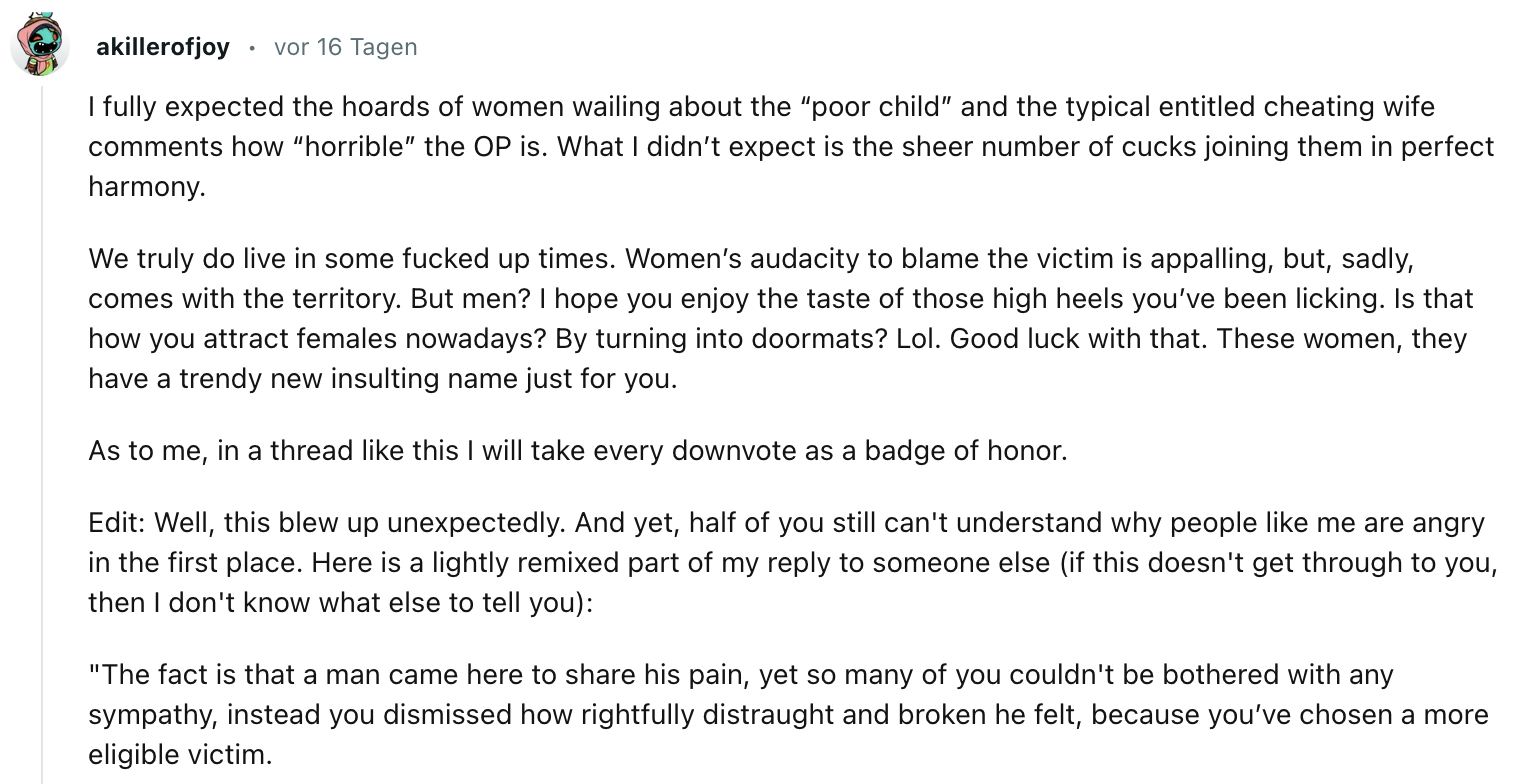
Task: Click the paragraph starting "Edit: Well, this blew up"
Action: point(793,563)
